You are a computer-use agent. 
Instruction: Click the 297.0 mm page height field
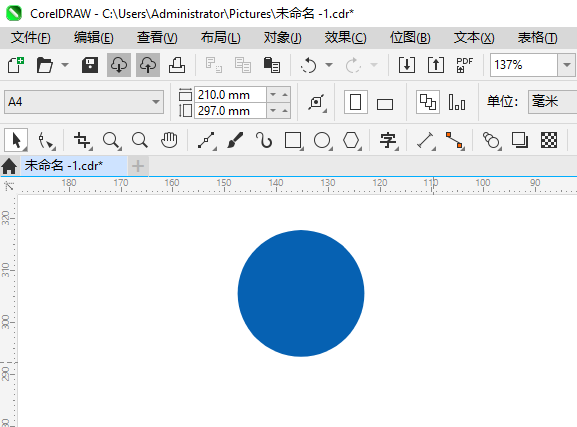pos(230,110)
